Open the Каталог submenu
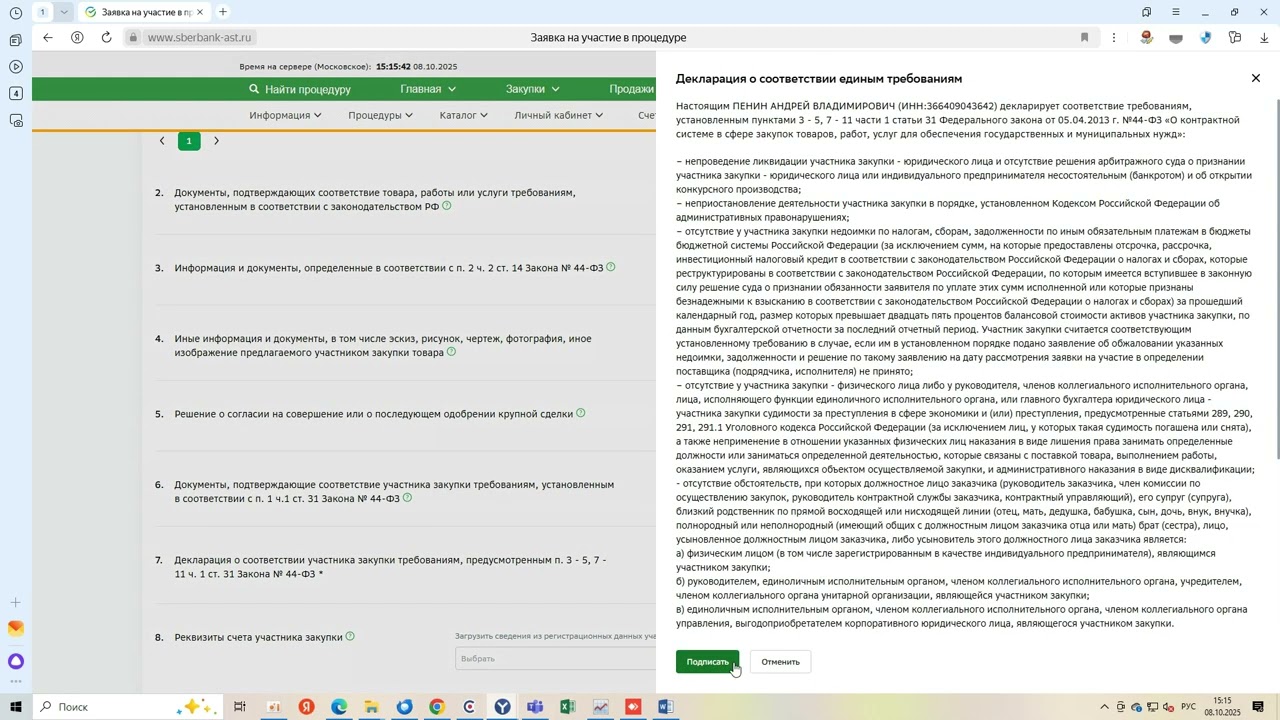The height and width of the screenshot is (720, 1280). 464,115
